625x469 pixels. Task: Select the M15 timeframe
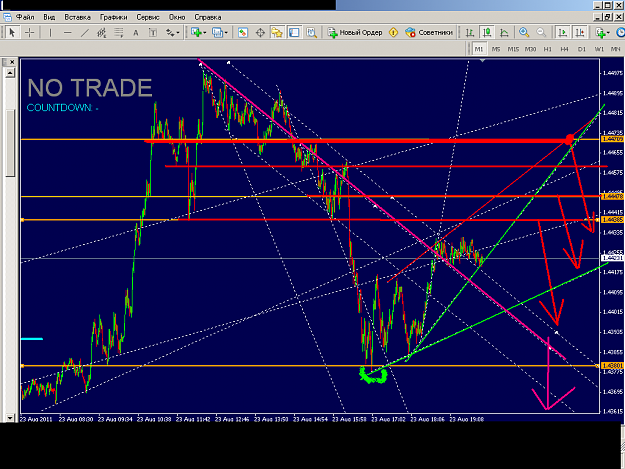(513, 49)
